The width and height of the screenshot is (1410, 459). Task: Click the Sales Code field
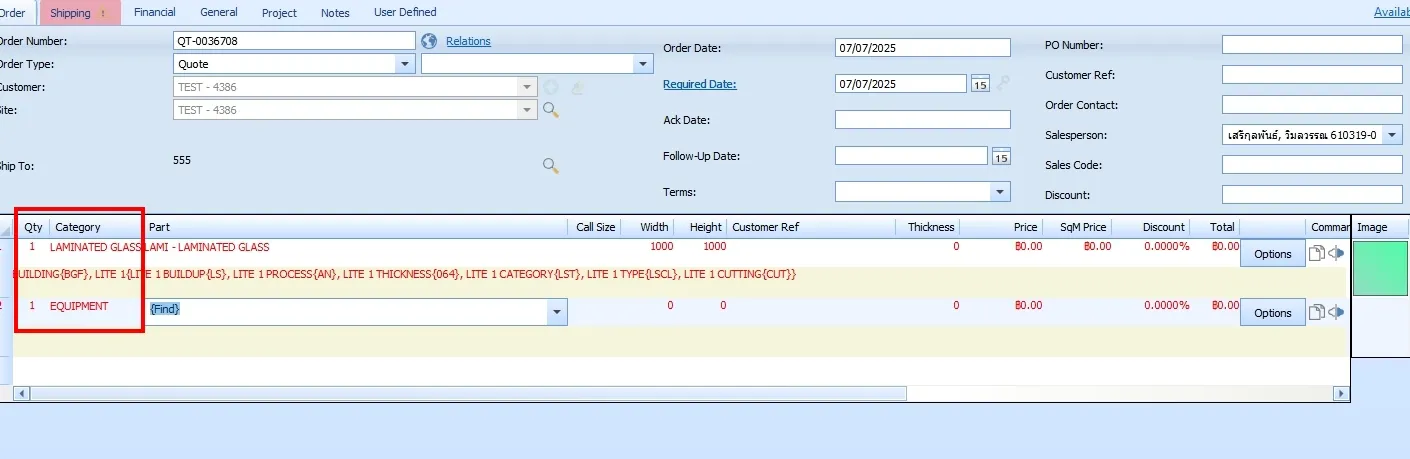tap(1312, 165)
